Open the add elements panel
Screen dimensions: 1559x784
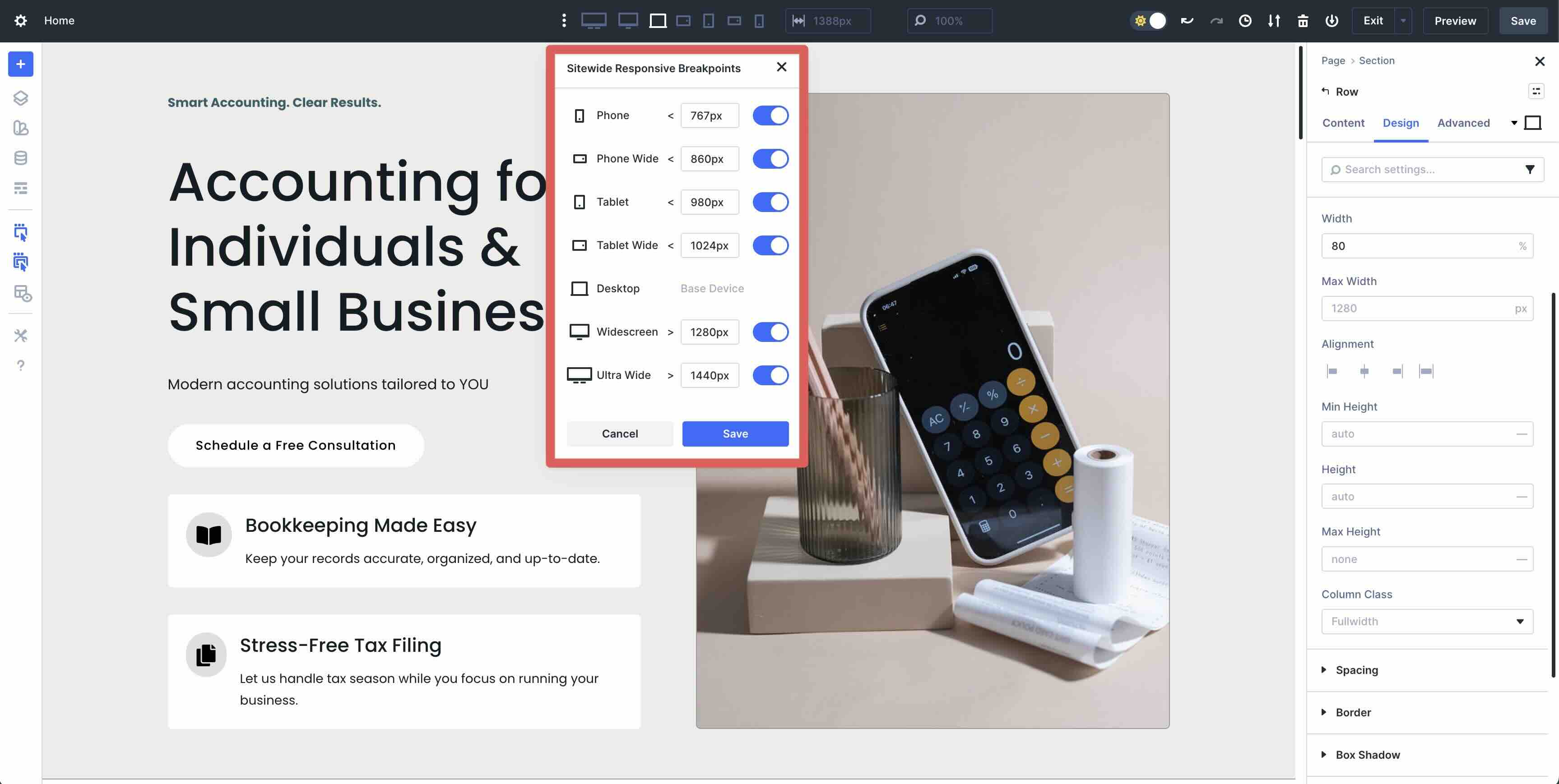[20, 64]
